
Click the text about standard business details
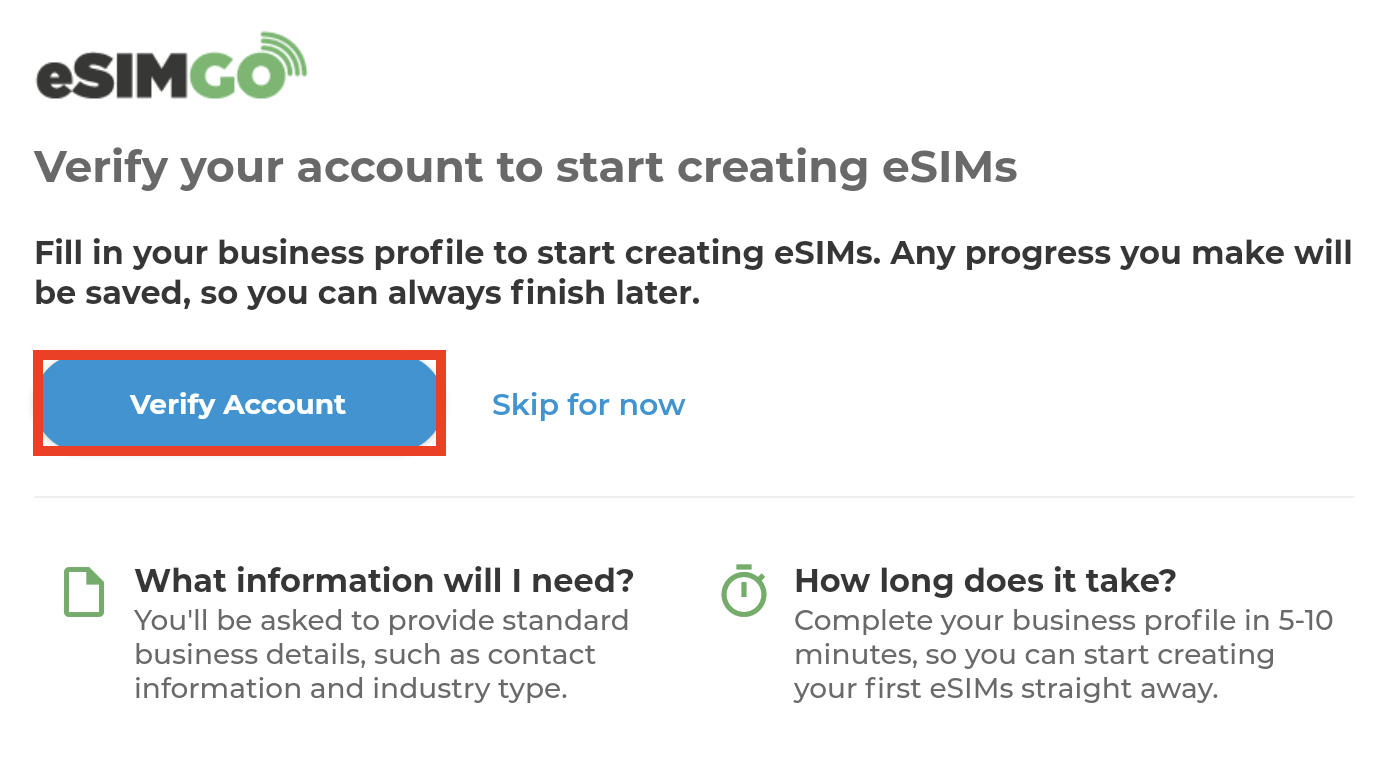point(382,654)
